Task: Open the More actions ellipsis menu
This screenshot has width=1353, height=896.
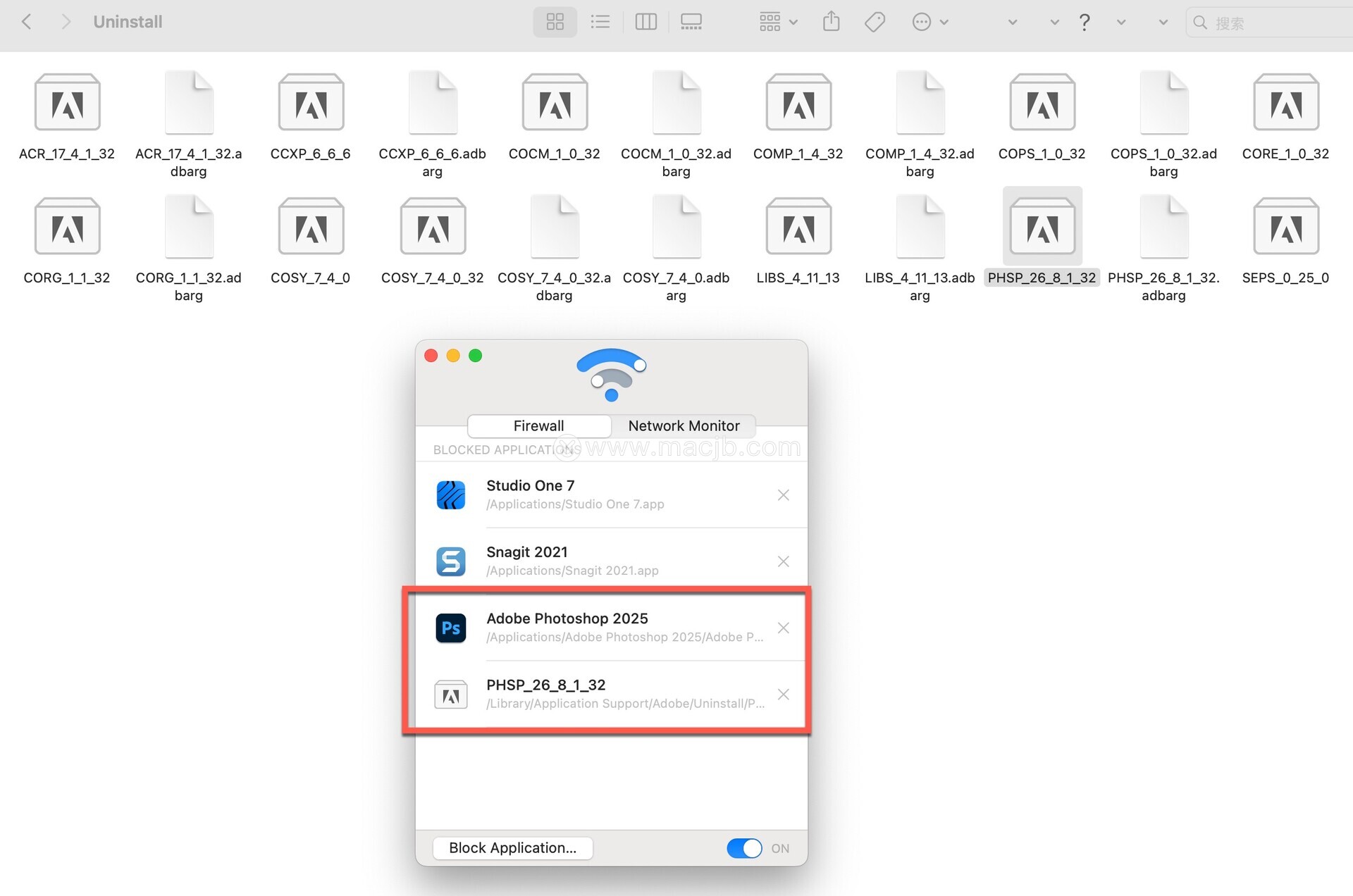Action: pos(930,22)
